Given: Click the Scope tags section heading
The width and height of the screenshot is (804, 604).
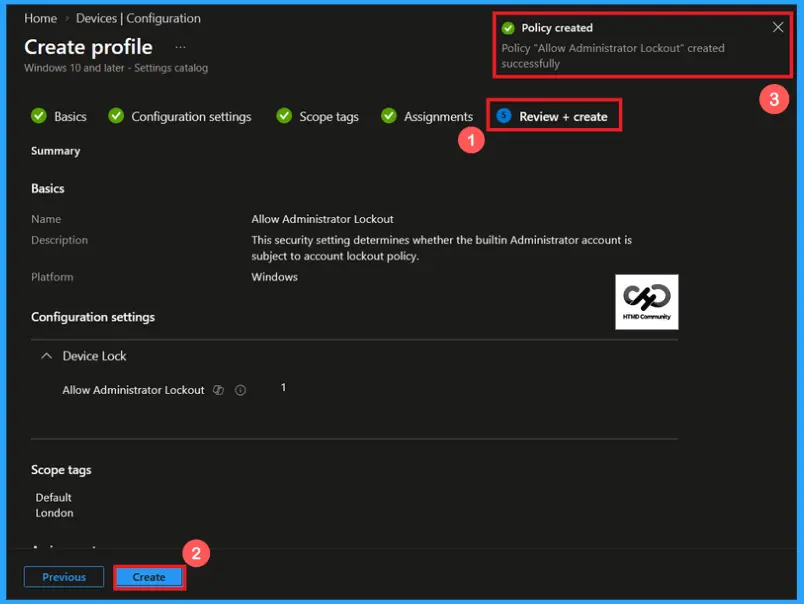Looking at the screenshot, I should tap(61, 470).
